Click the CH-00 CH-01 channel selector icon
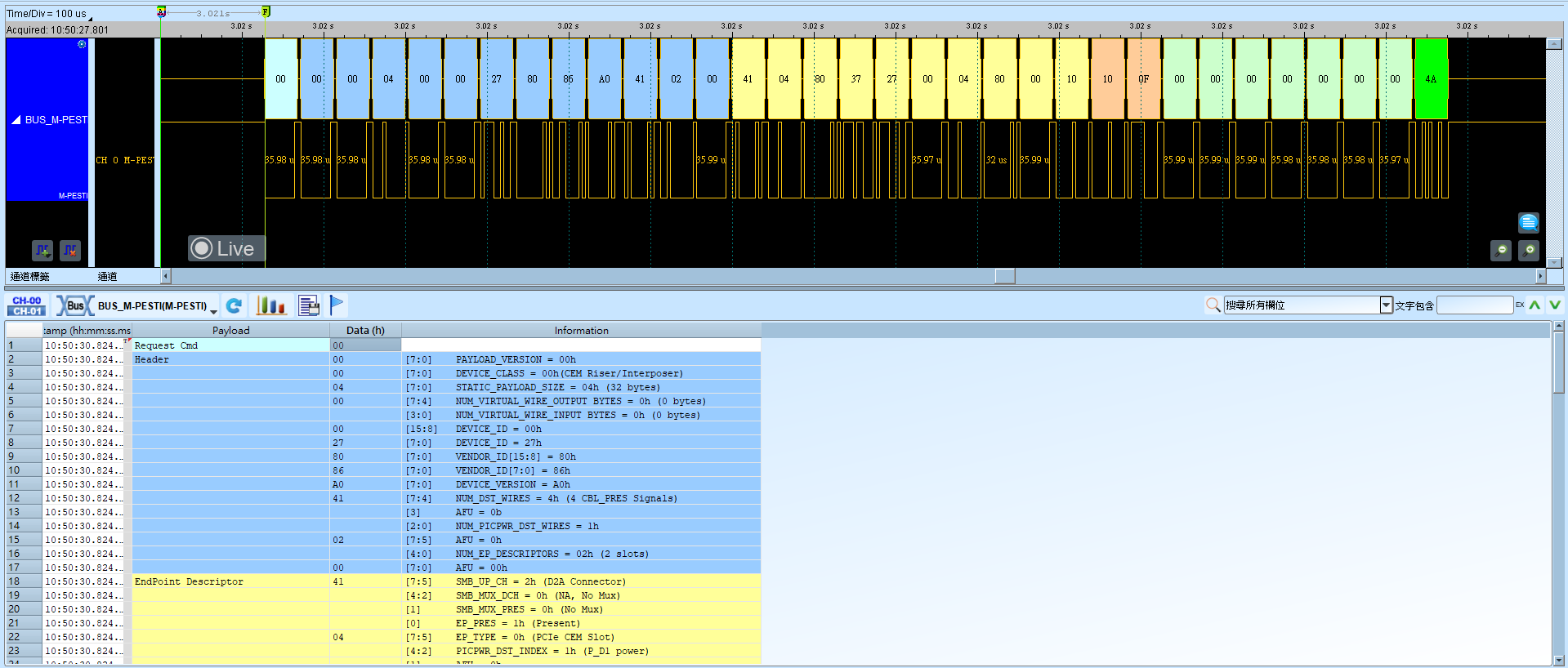 [27, 305]
